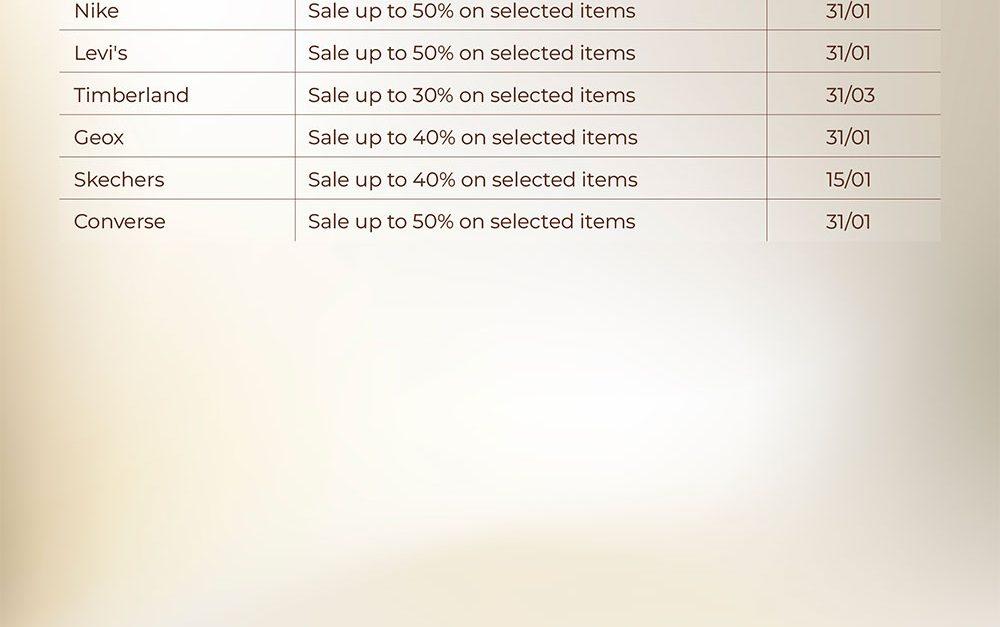The width and height of the screenshot is (1000, 627).
Task: Click the 31/01 date for Converse
Action: tap(848, 222)
